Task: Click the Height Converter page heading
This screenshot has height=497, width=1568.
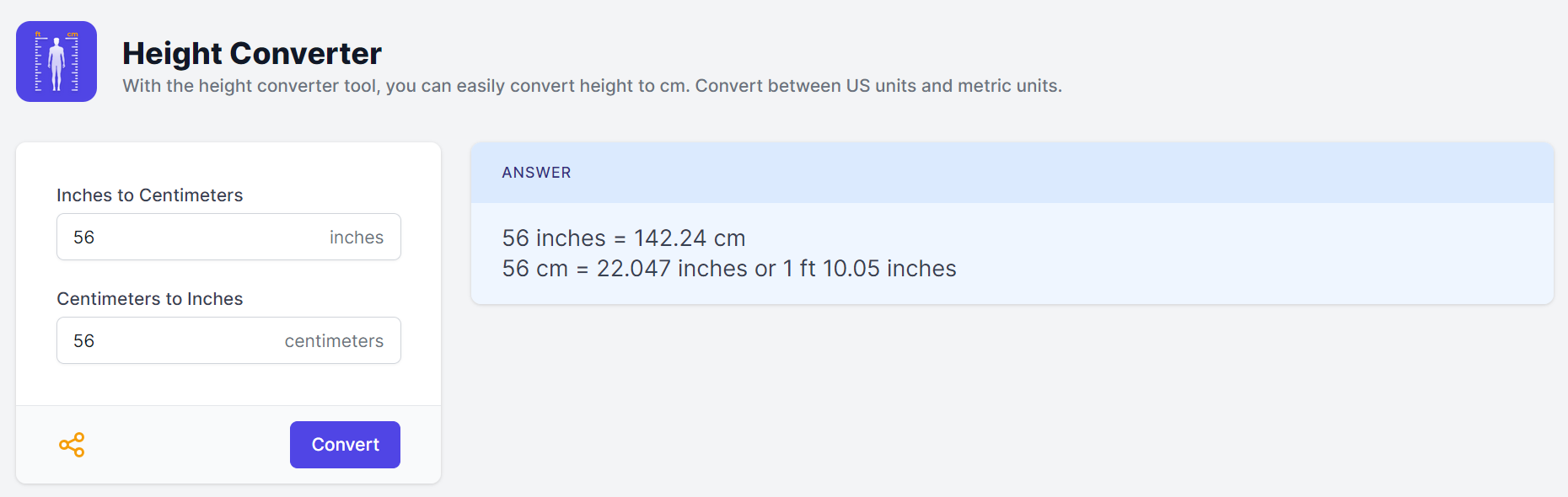Action: pos(252,54)
